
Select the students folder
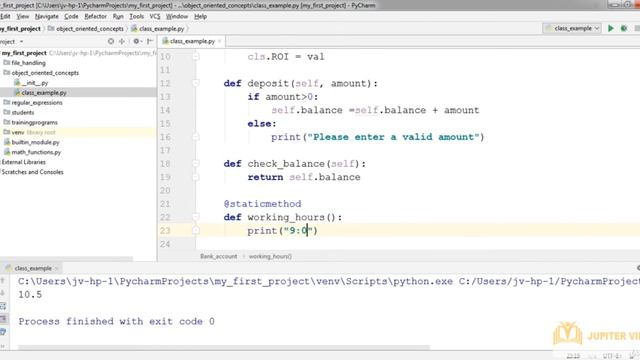click(22, 112)
